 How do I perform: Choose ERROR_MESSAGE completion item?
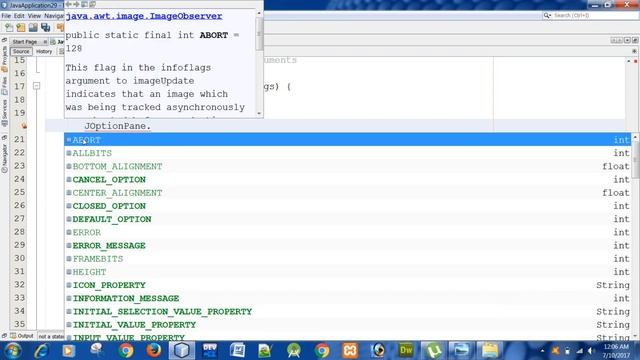[348, 245]
